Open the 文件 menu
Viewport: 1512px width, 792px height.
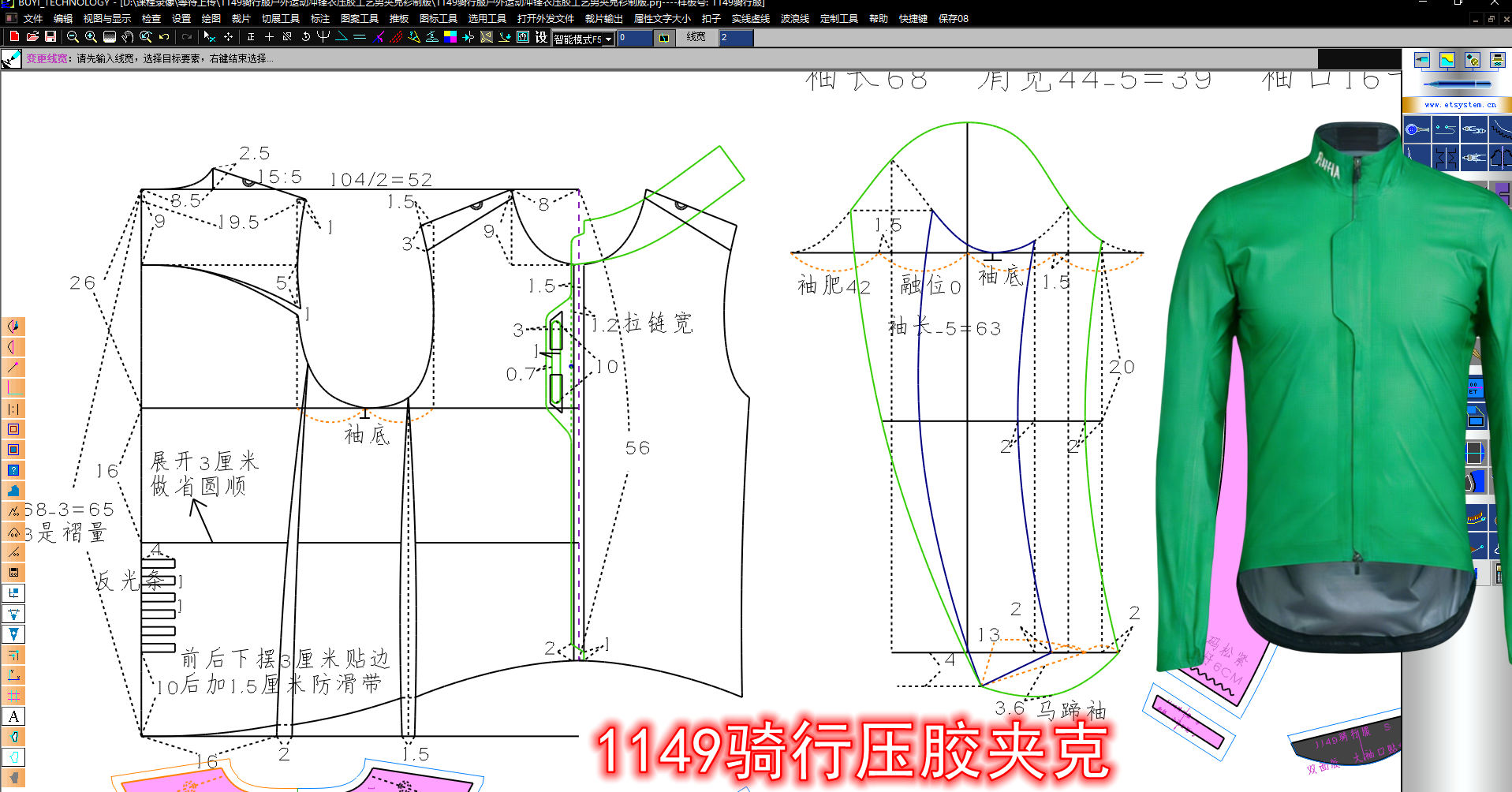click(35, 18)
